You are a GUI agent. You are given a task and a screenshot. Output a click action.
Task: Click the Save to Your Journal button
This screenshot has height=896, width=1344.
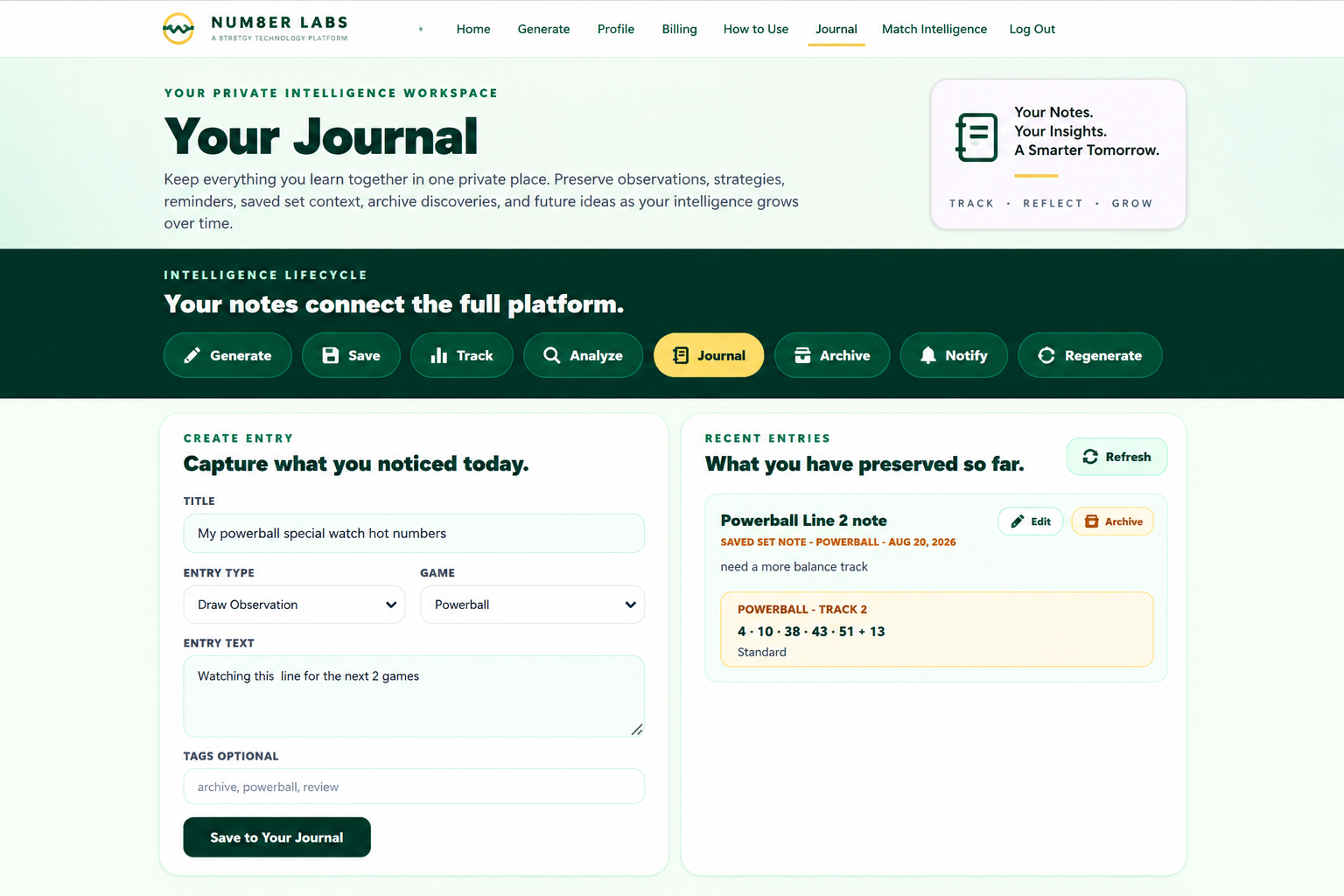coord(276,837)
